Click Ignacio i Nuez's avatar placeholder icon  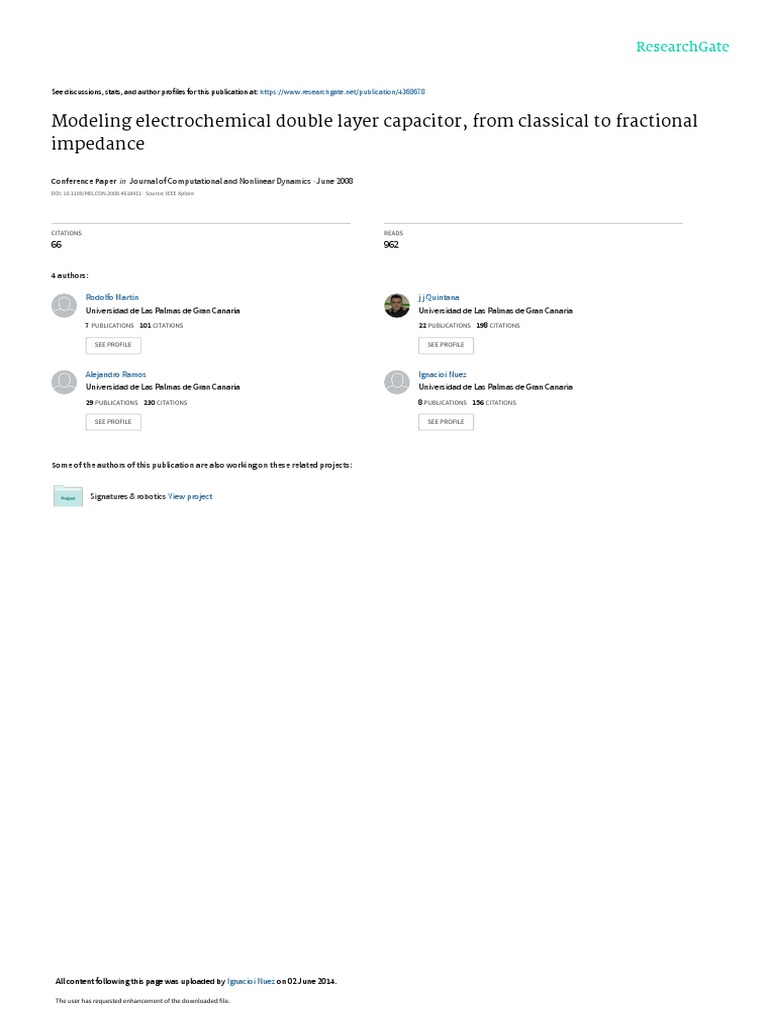point(396,382)
